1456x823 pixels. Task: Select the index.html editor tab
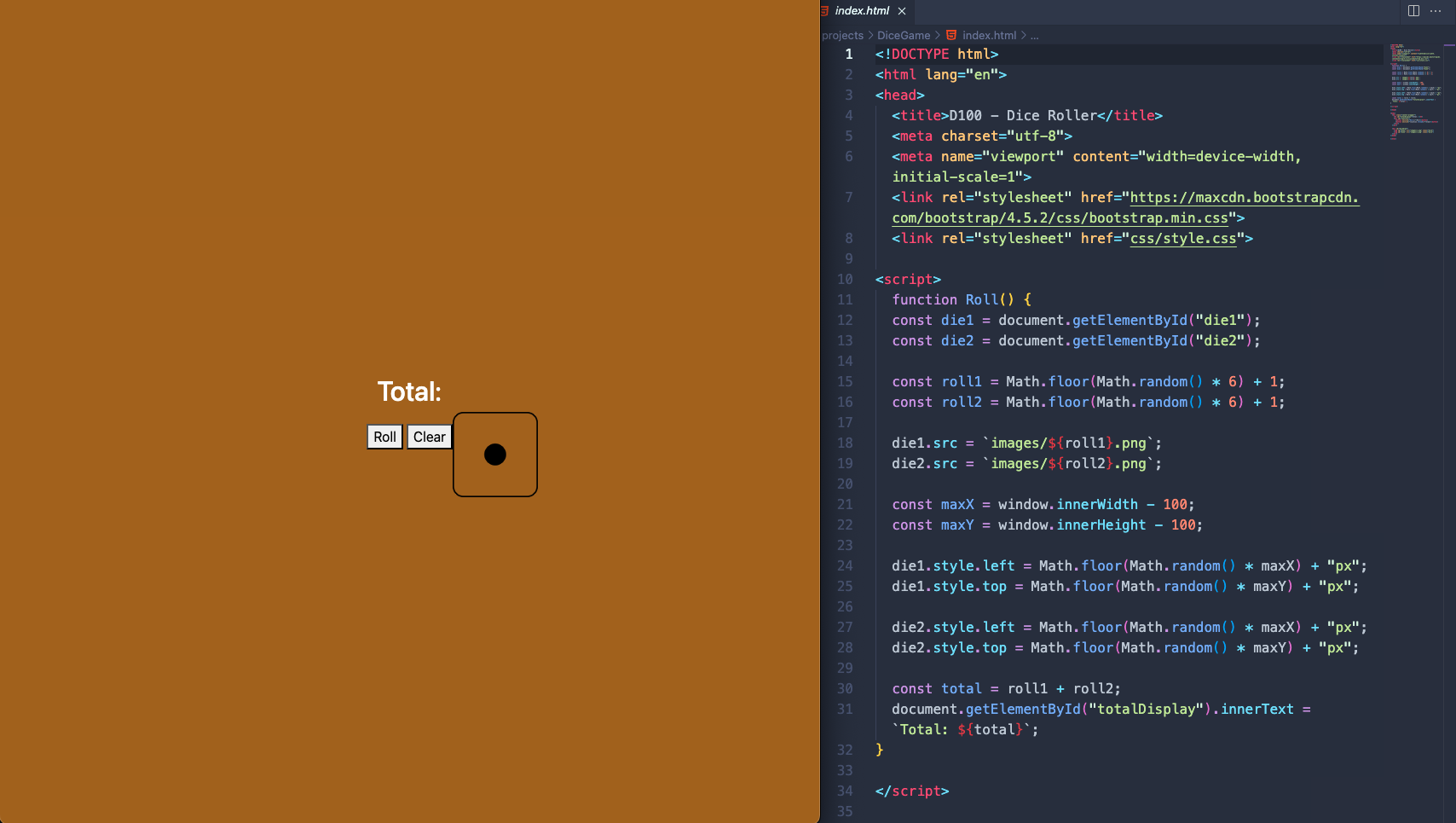pos(862,10)
